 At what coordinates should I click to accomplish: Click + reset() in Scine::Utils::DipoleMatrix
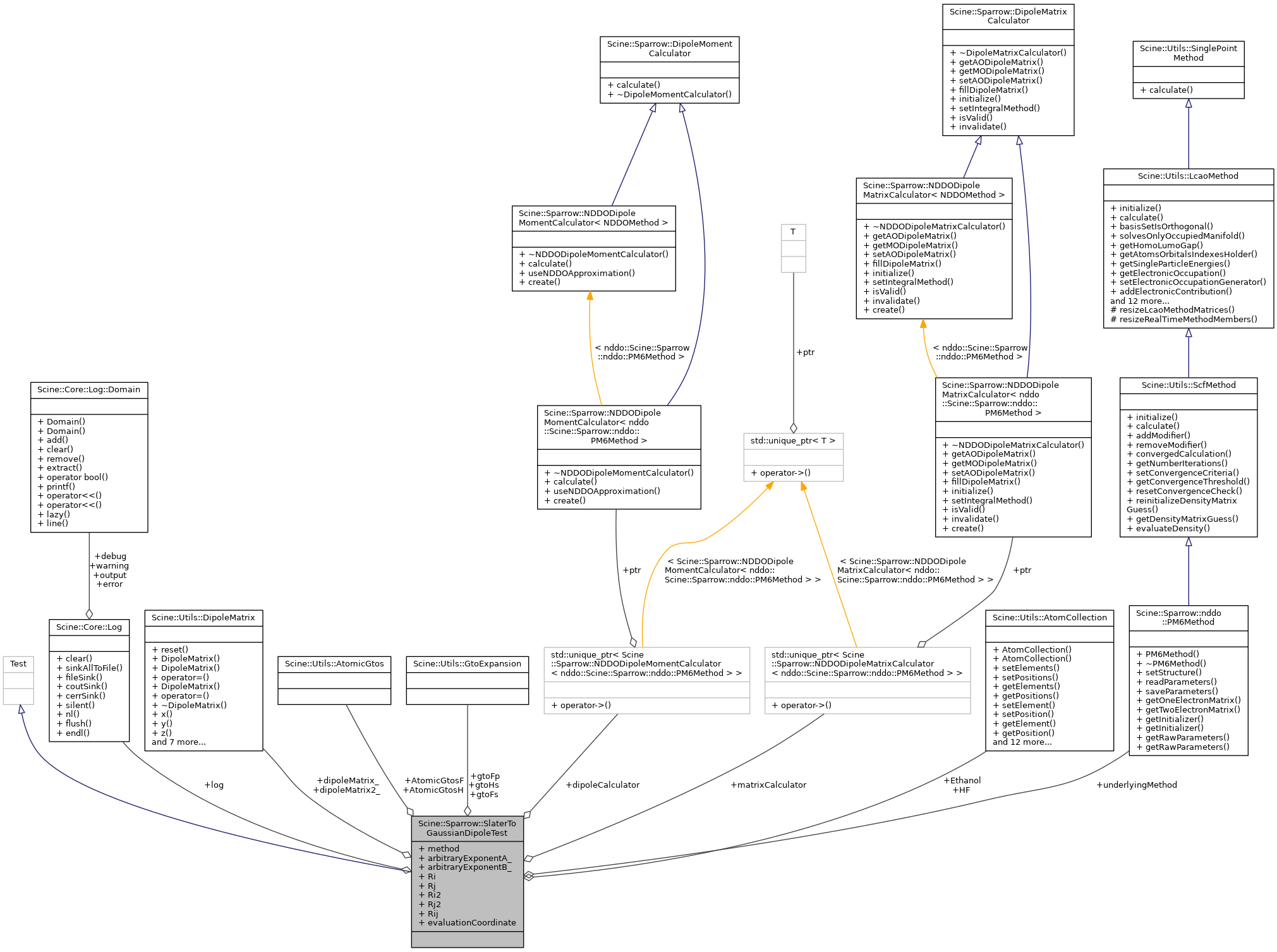pos(171,649)
